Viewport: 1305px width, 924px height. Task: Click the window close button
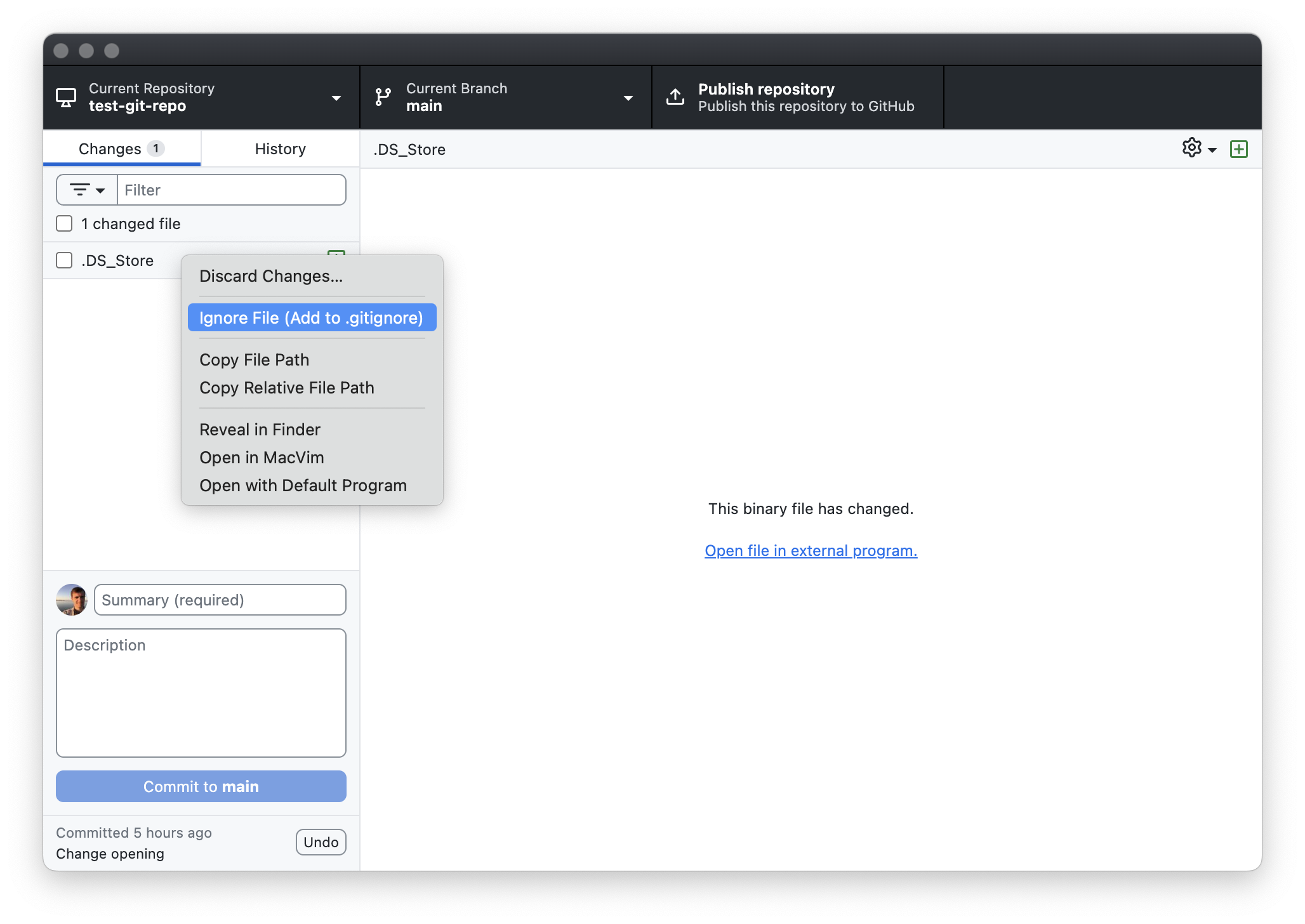(61, 51)
